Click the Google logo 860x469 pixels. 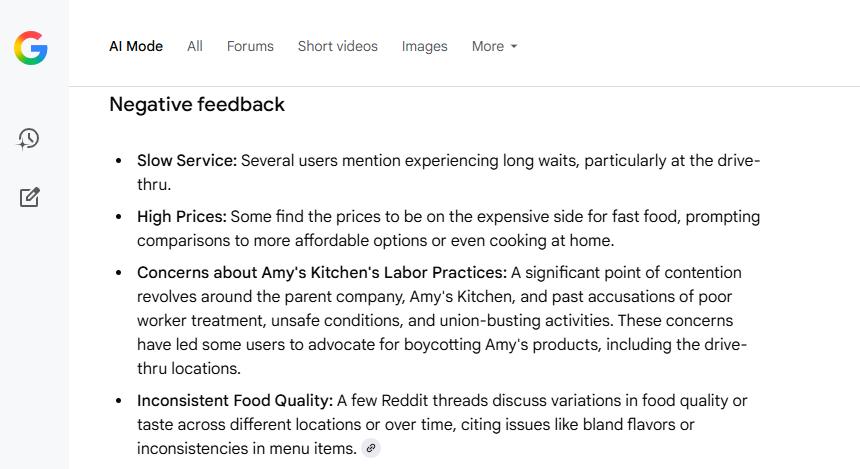tap(31, 48)
